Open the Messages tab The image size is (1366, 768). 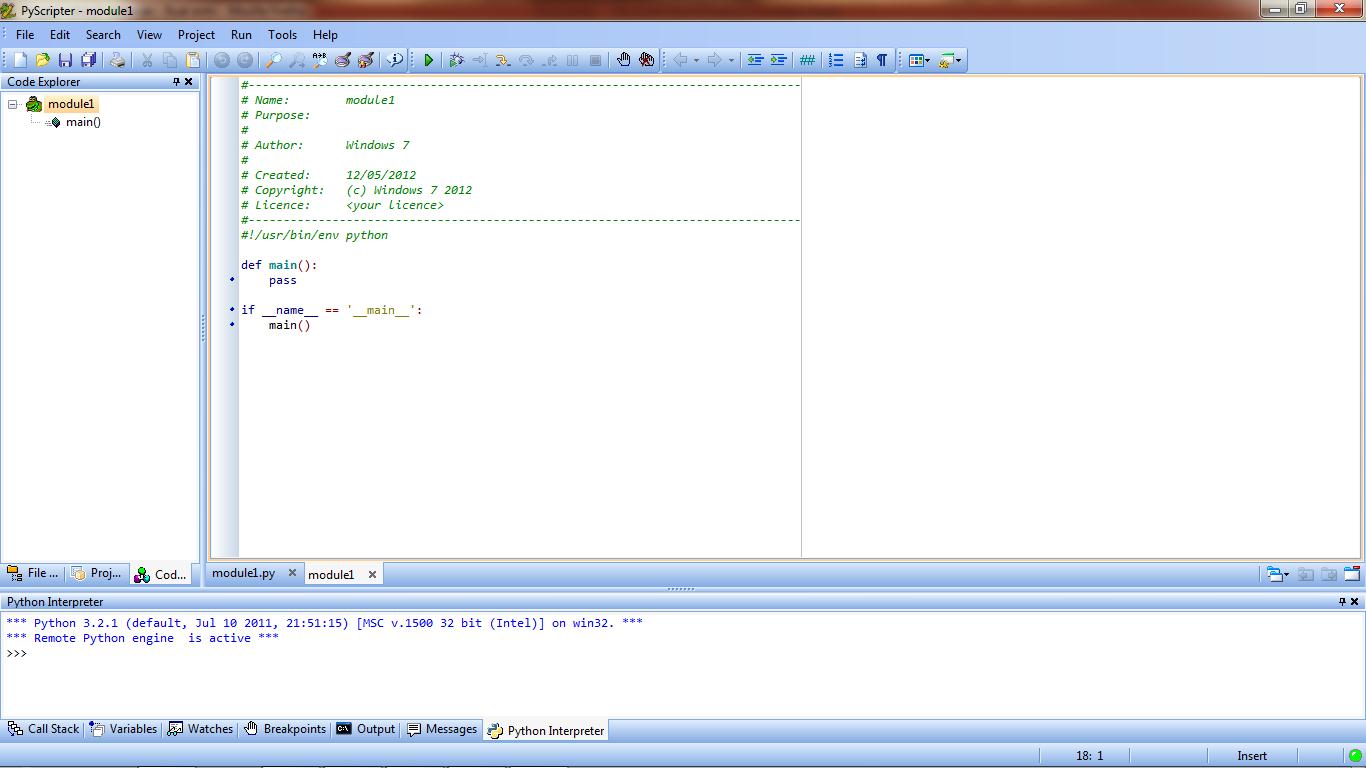(x=442, y=730)
